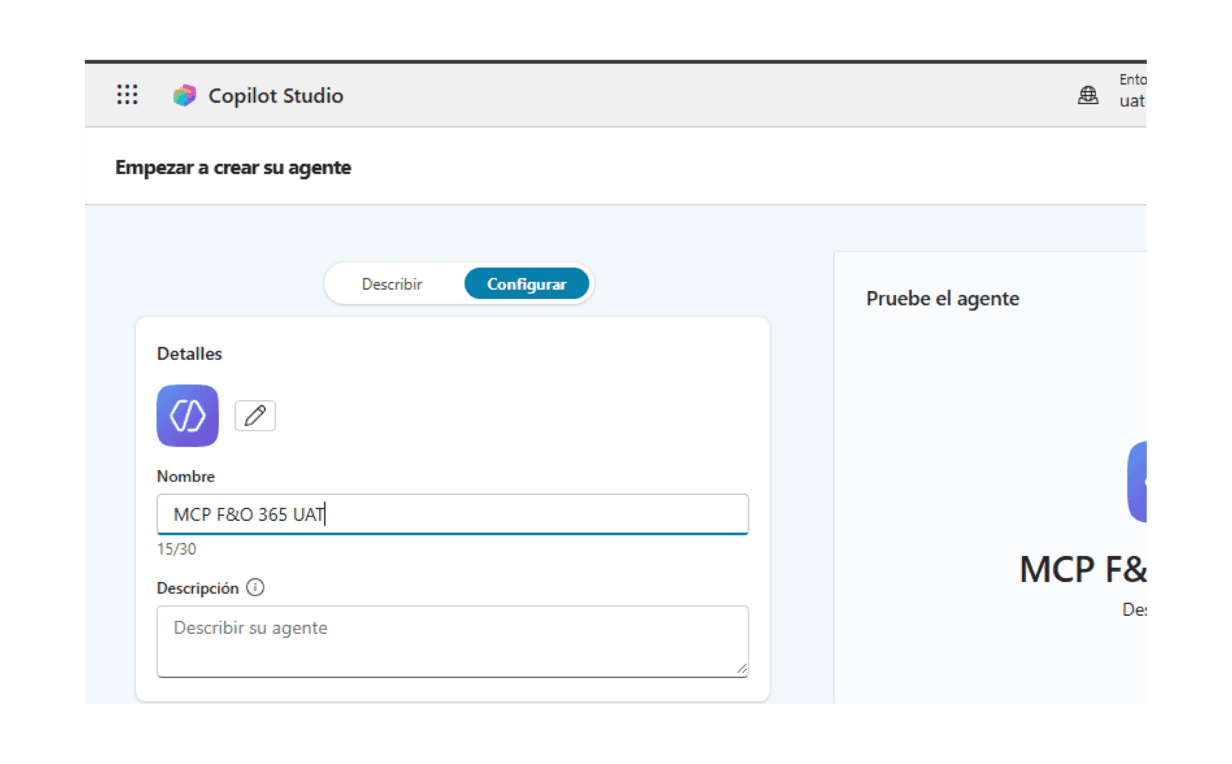The width and height of the screenshot is (1232, 764).
Task: Open the uat environment selector
Action: click(1132, 101)
